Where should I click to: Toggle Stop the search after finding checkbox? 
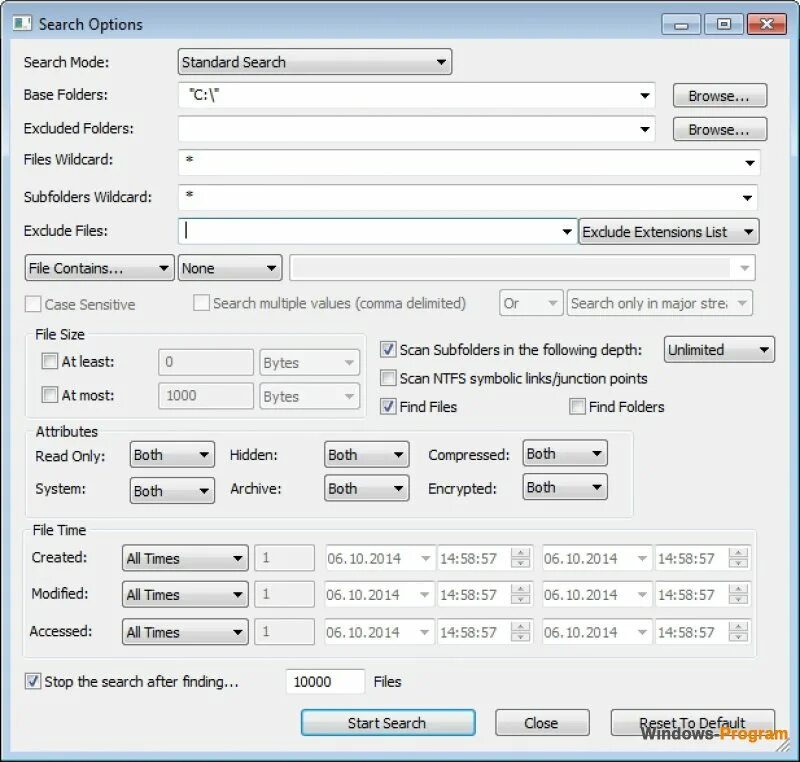point(33,681)
